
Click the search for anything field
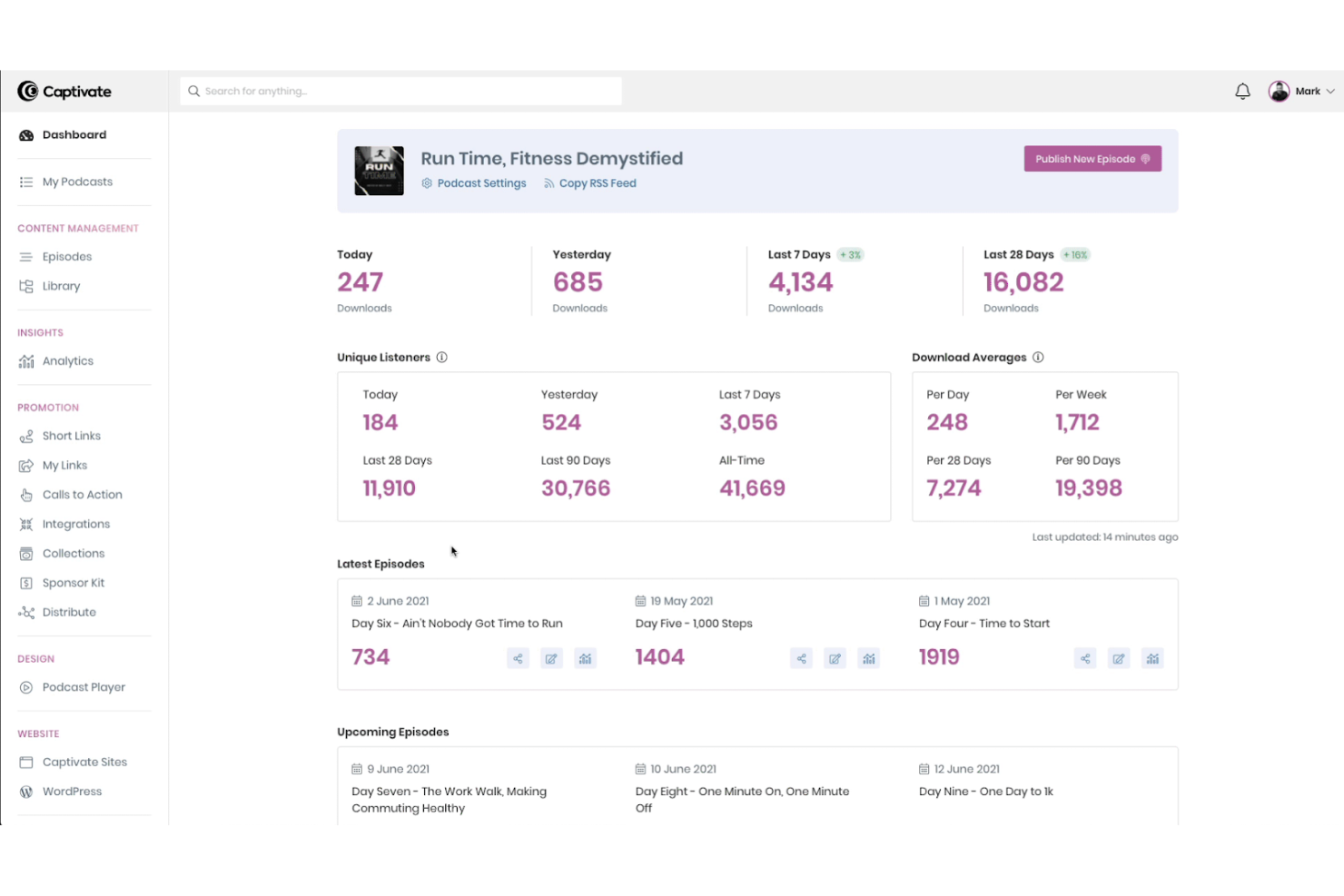coord(400,91)
